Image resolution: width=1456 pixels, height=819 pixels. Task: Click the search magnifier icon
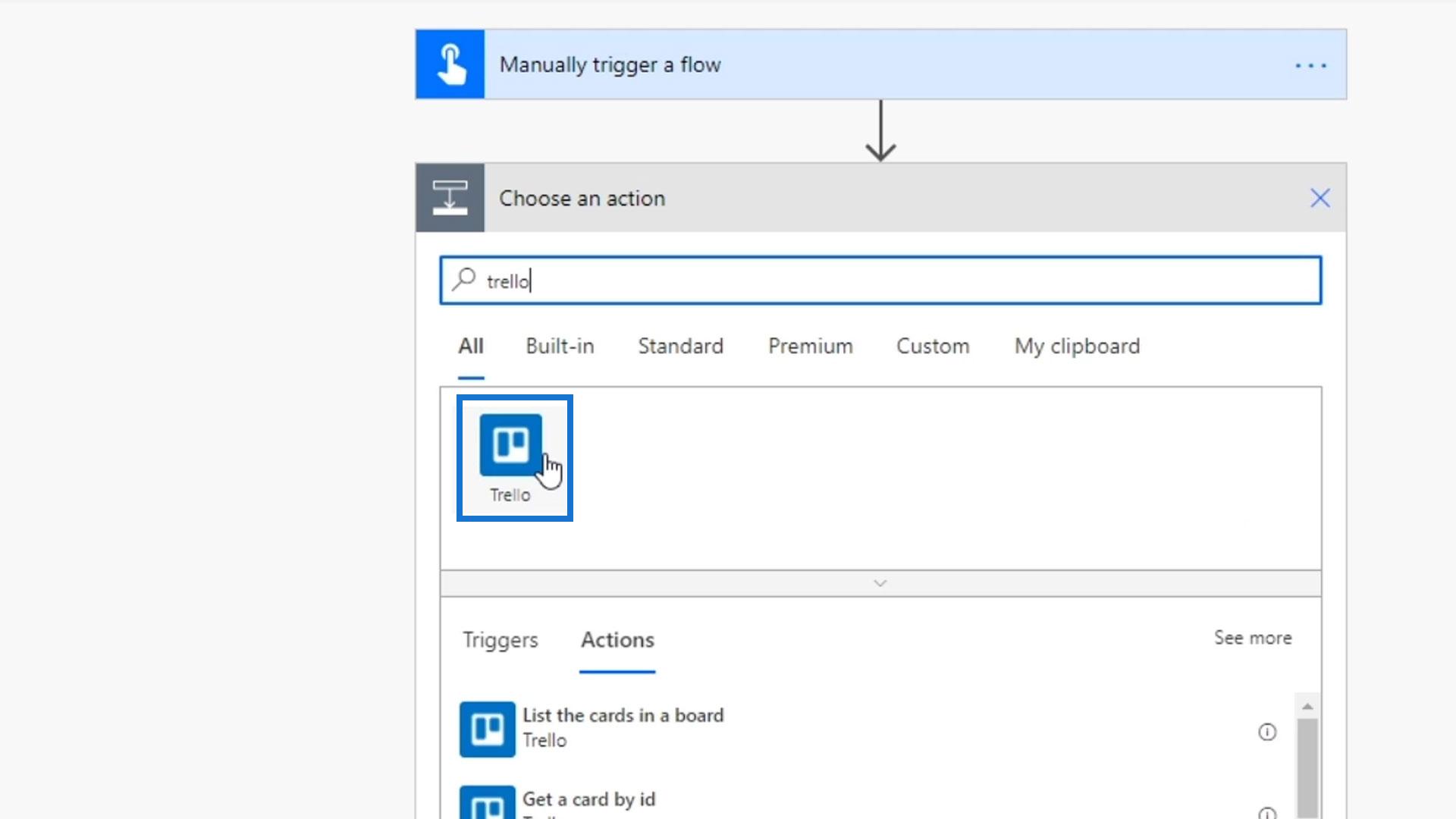(463, 280)
